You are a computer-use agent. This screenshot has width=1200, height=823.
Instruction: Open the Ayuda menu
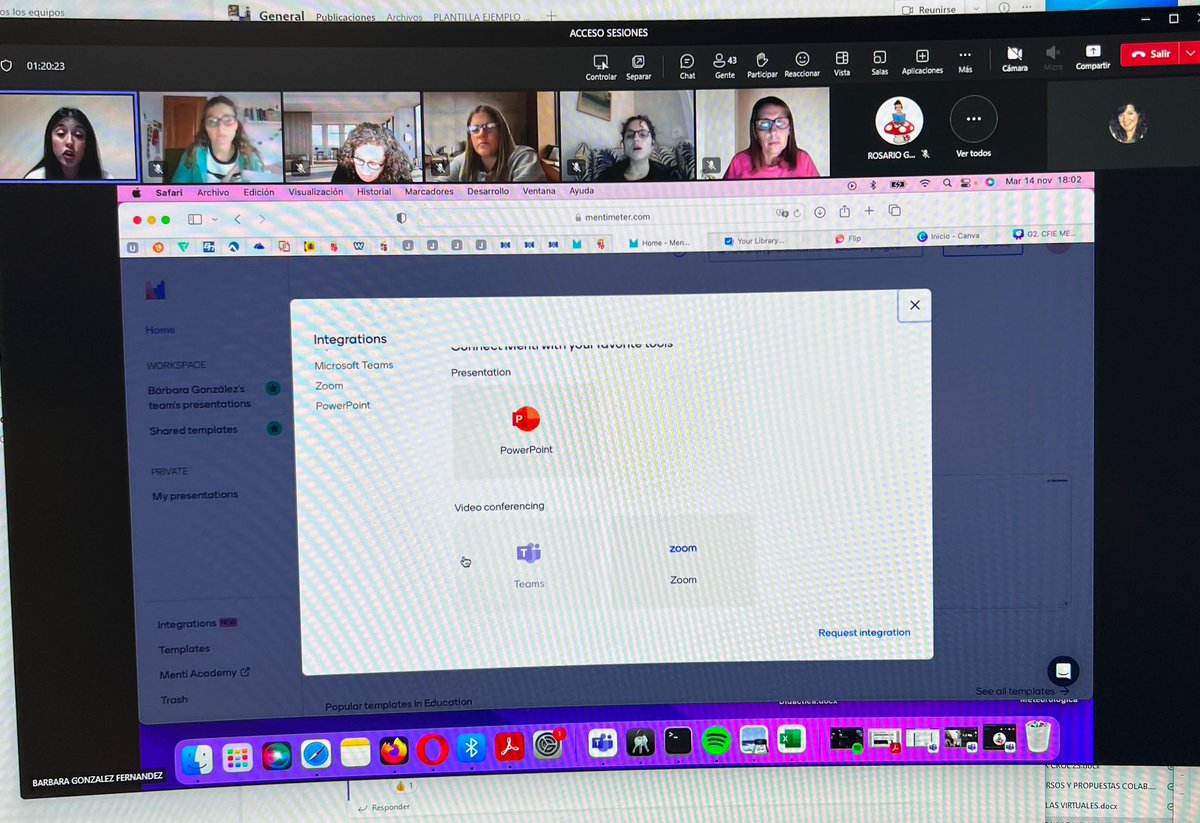point(581,190)
